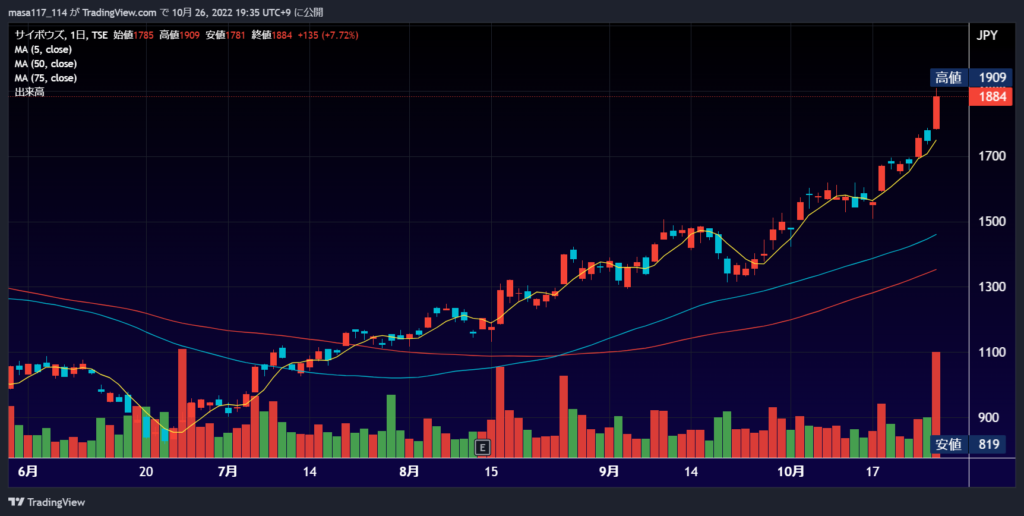Click the 出来高 volume indicator label

point(29,92)
